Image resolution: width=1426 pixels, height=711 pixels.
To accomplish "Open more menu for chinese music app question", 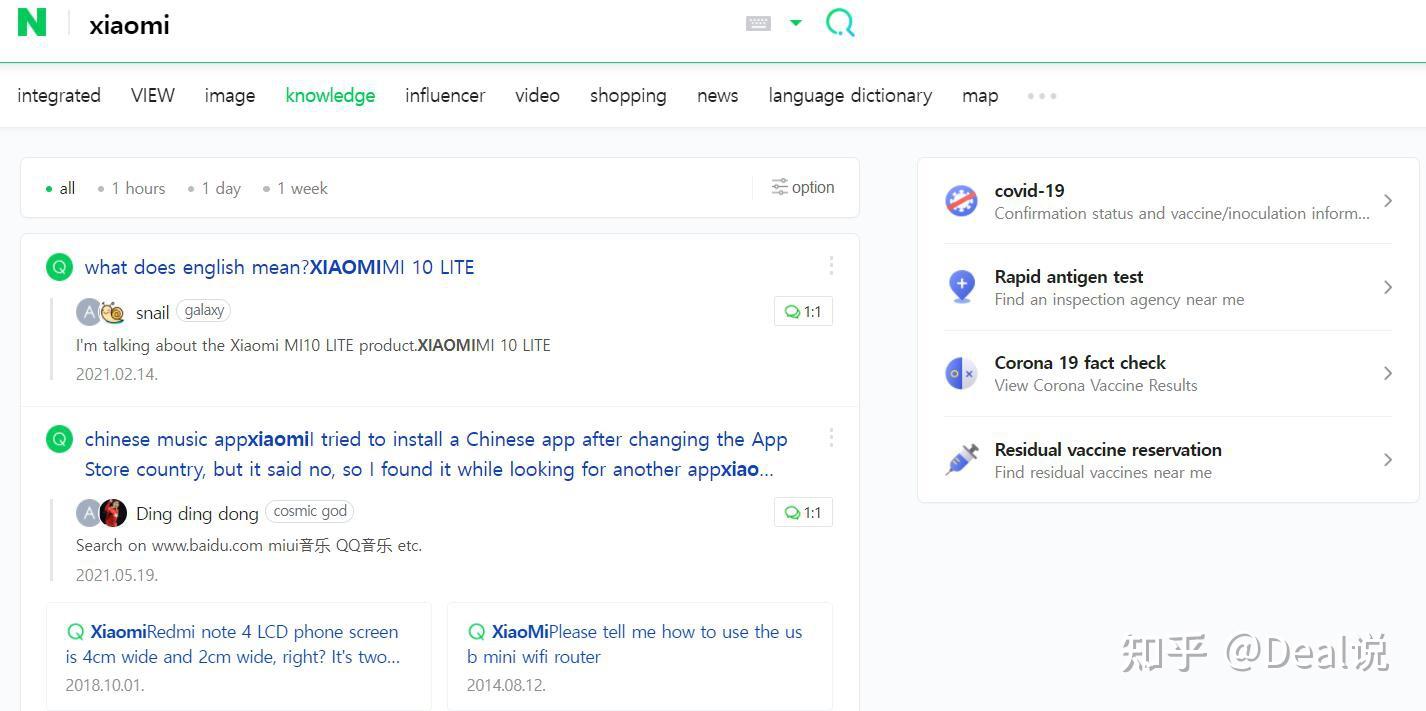I will click(831, 437).
